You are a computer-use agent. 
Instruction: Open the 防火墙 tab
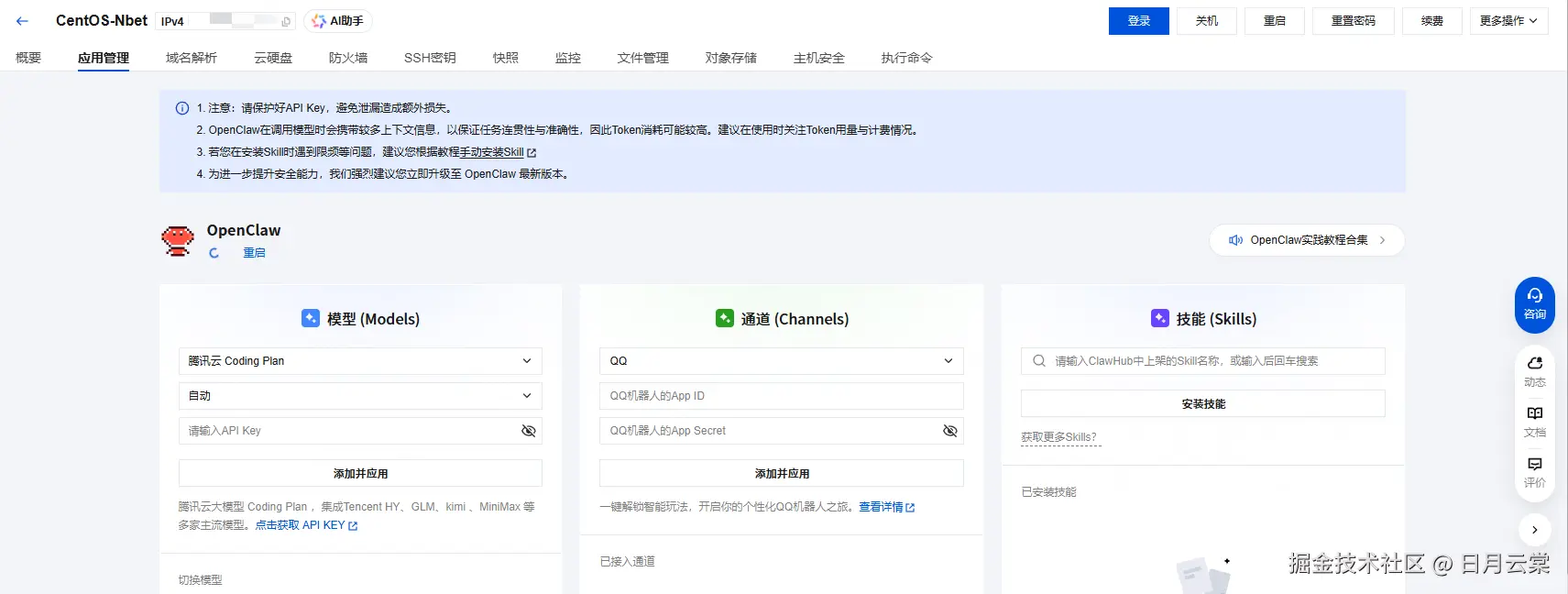click(348, 58)
